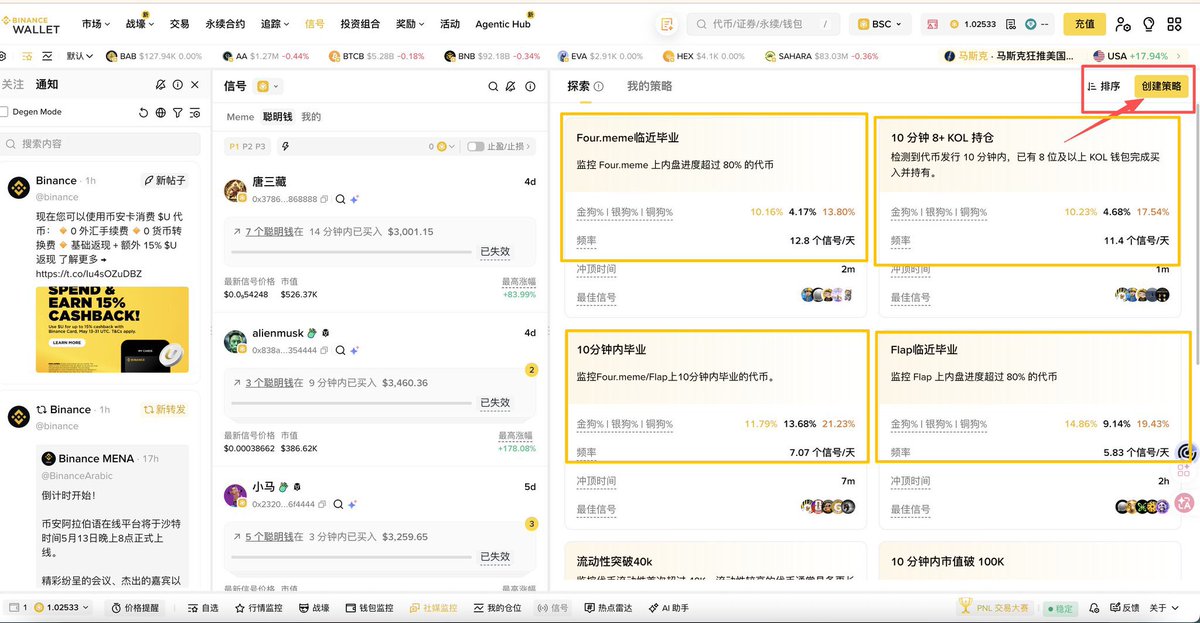Open the BSC chain selector dropdown
This screenshot has height=623, width=1200.
879,24
